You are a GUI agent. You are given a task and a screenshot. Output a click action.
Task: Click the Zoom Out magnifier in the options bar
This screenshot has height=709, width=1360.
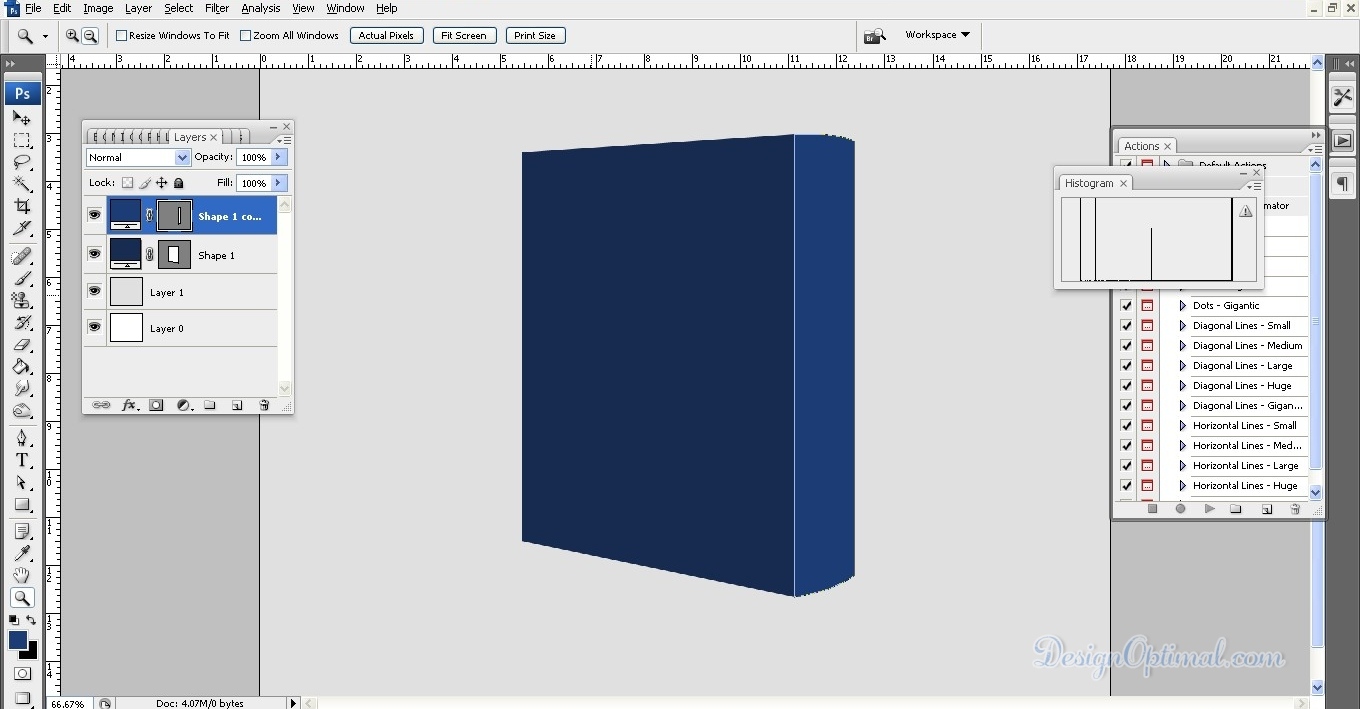pyautogui.click(x=90, y=36)
